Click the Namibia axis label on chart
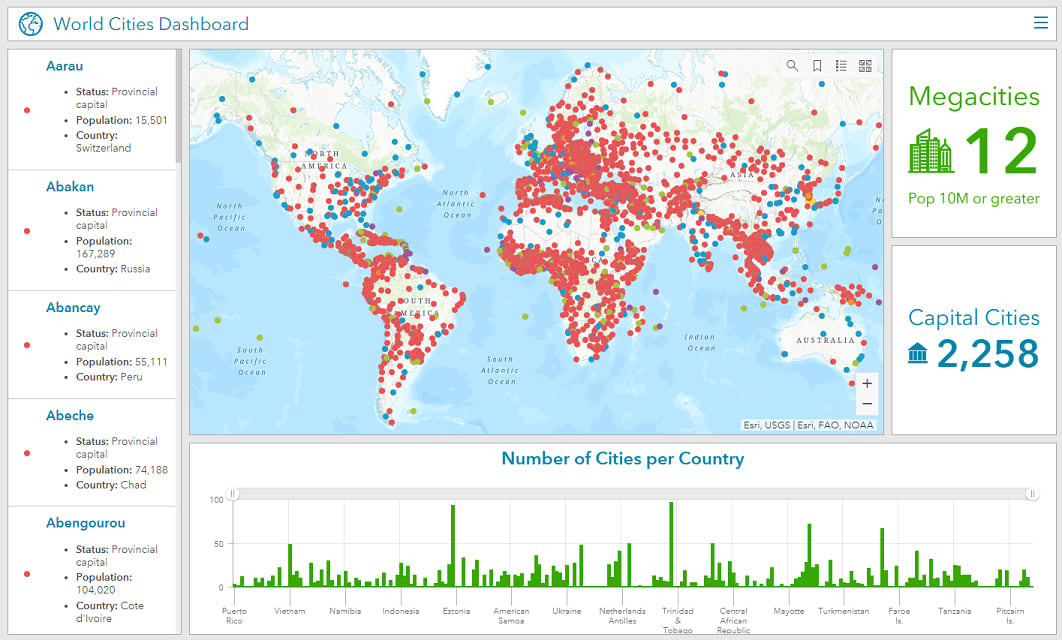 [345, 611]
